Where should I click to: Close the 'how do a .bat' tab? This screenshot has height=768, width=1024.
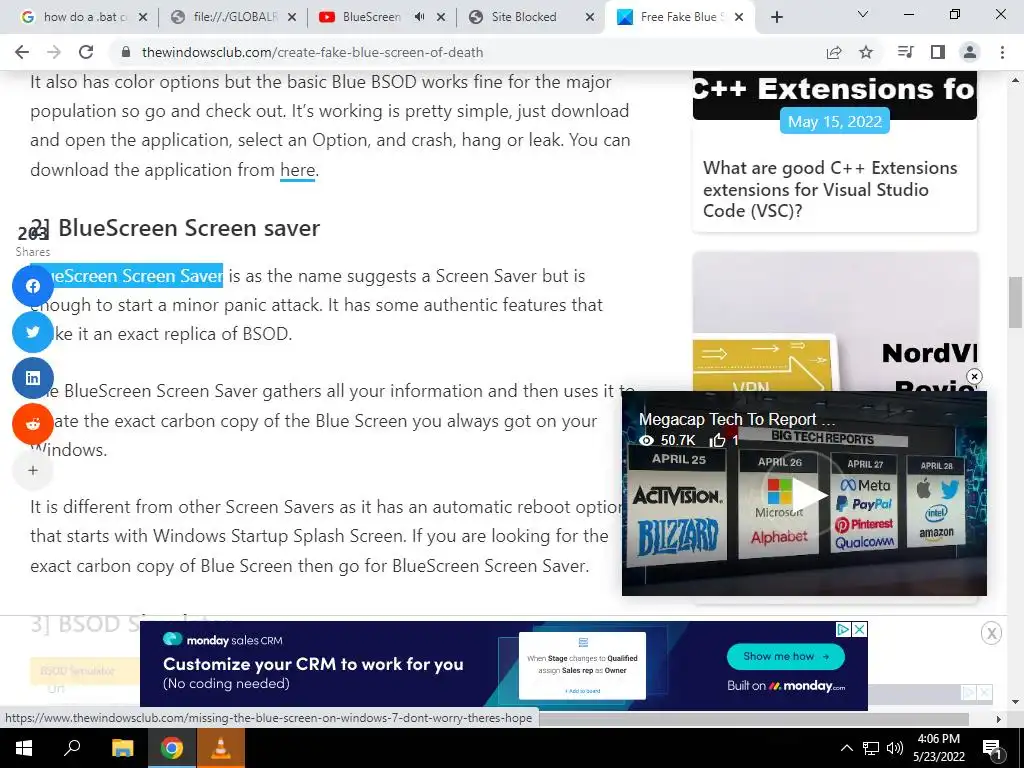pos(144,17)
